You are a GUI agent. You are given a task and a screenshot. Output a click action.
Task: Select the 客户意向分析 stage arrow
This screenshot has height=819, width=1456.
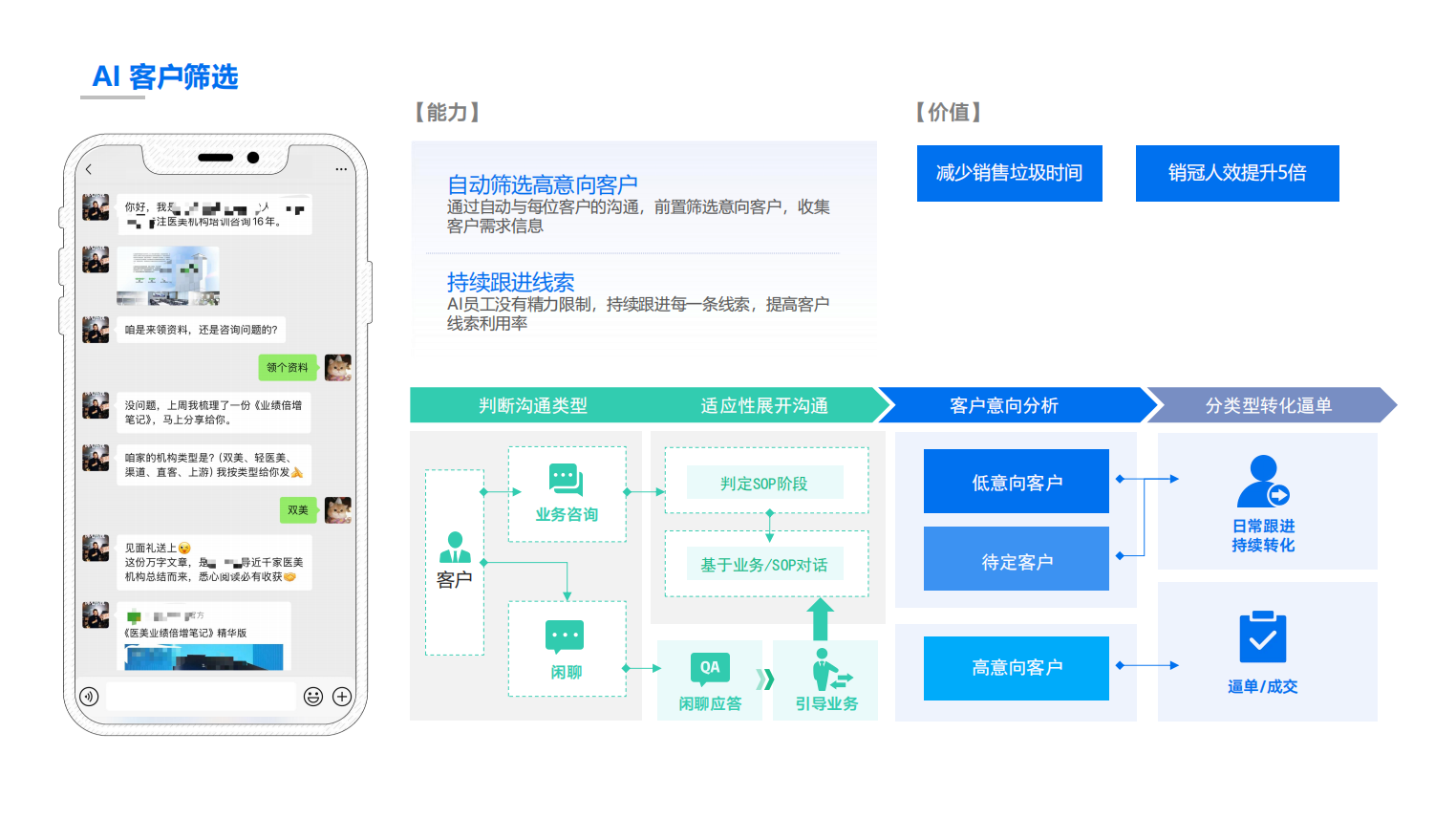pos(1004,405)
